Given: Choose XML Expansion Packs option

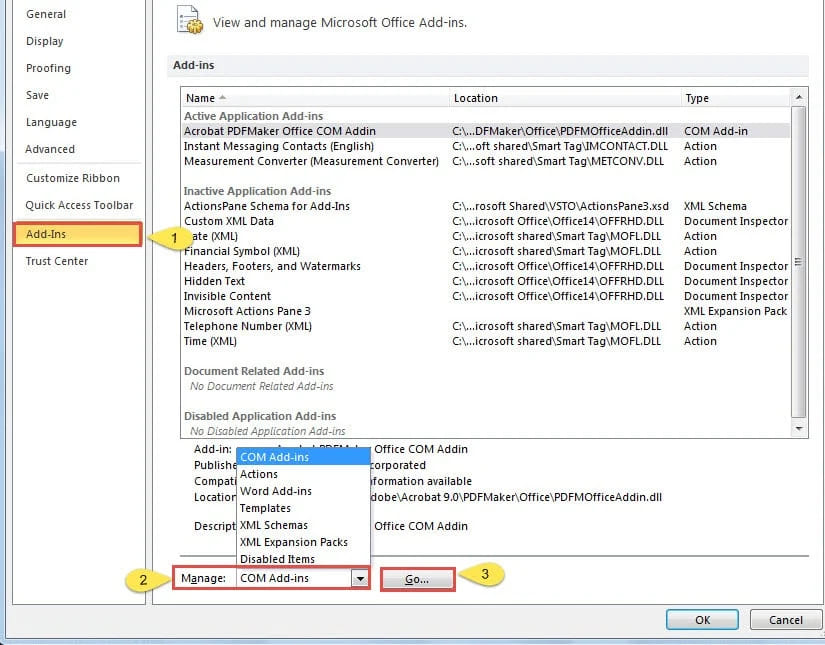Looking at the screenshot, I should tap(293, 542).
